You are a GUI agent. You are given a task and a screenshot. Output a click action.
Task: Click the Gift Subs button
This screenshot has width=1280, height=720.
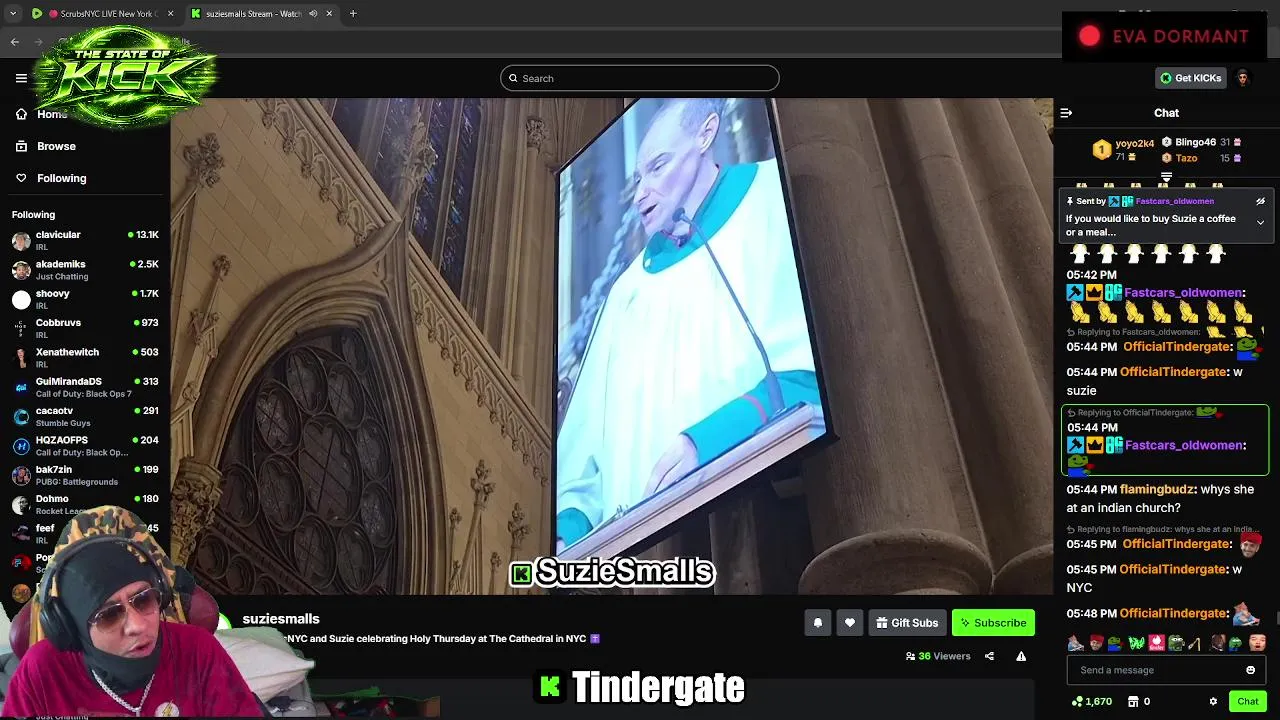coord(907,623)
